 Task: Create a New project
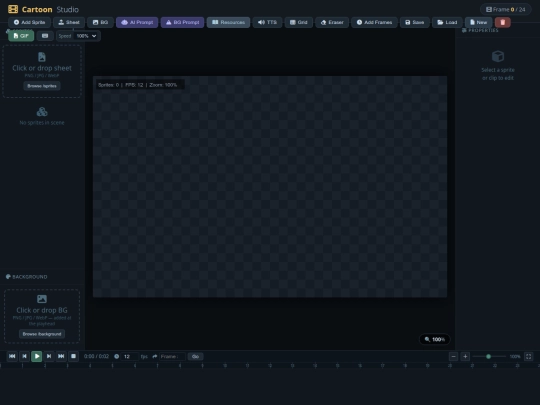tap(478, 22)
